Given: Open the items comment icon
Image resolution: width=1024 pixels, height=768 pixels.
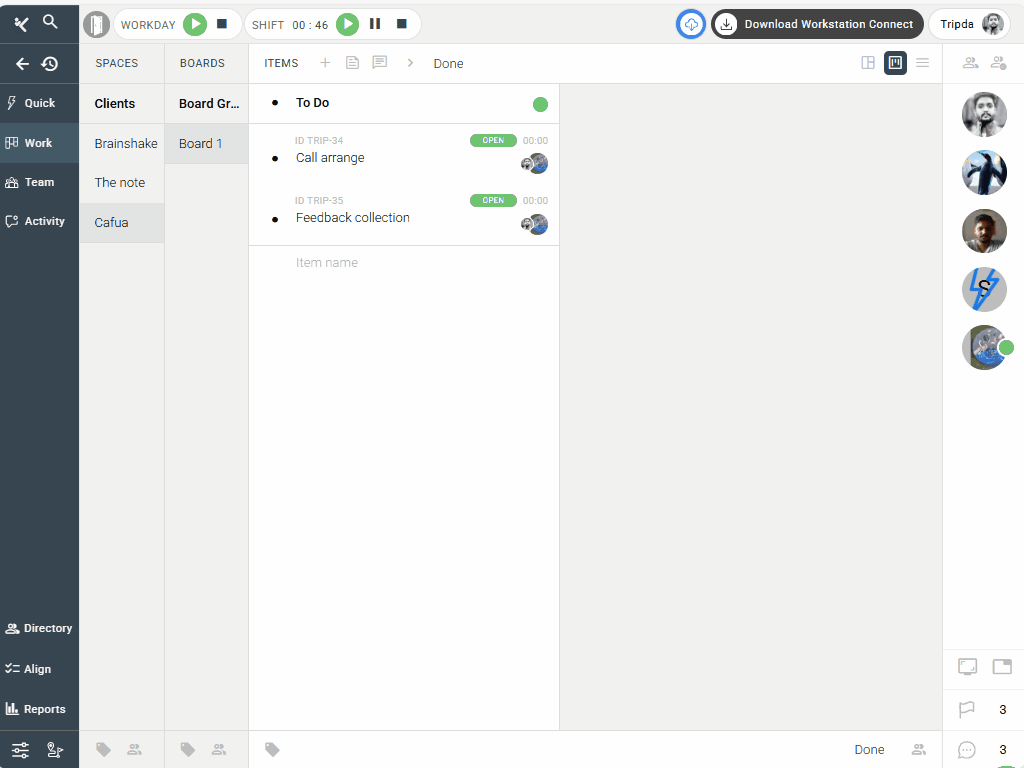Looking at the screenshot, I should tap(380, 63).
